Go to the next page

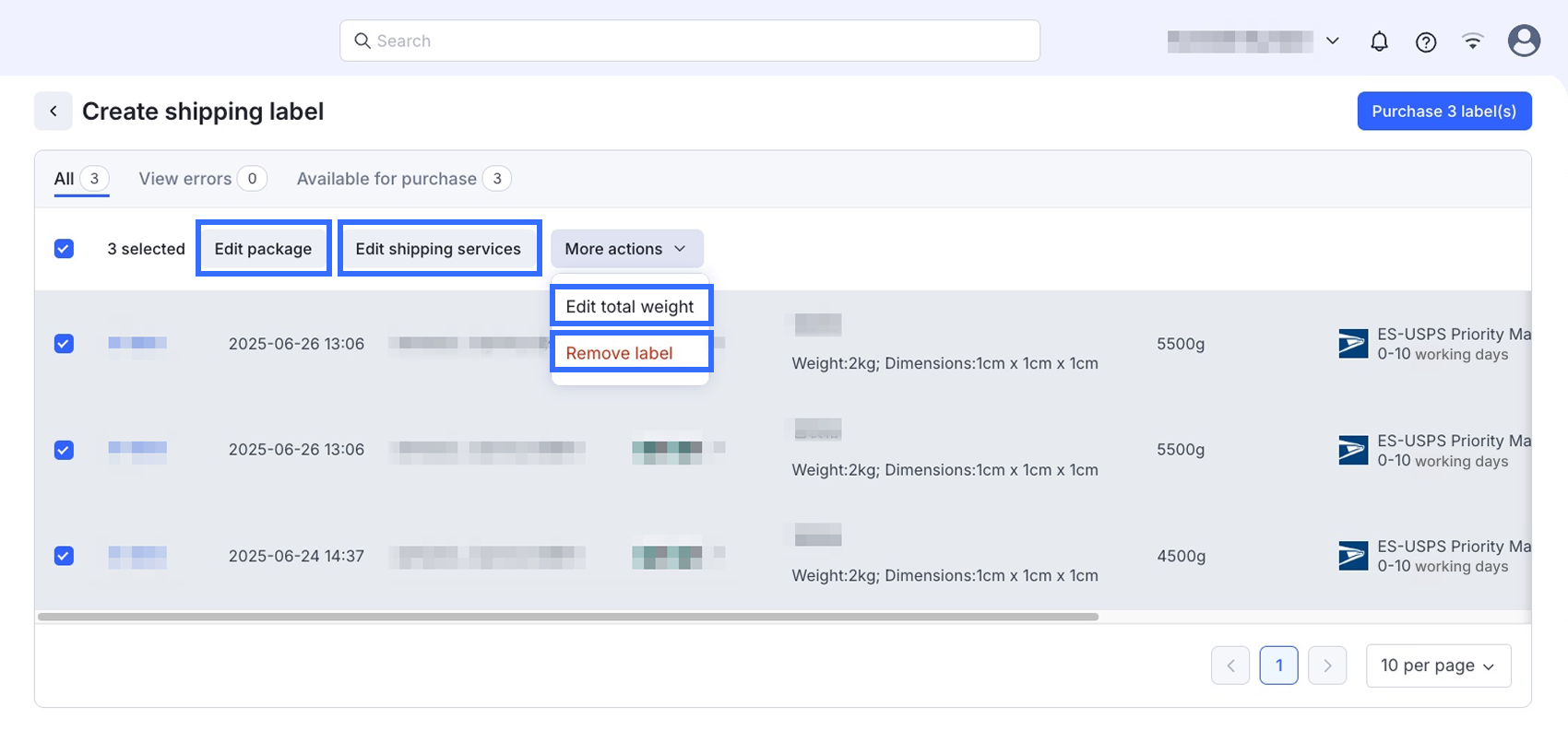click(x=1327, y=666)
